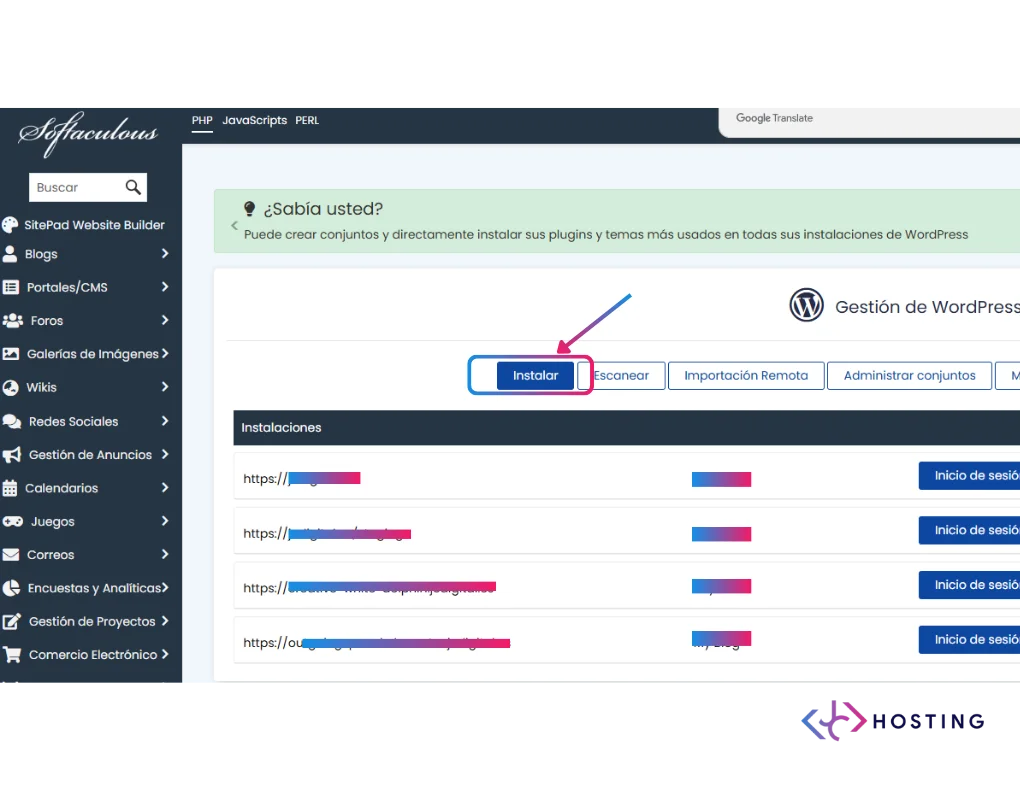Click the Google Translate bar
This screenshot has height=800, width=1020.
(x=870, y=122)
